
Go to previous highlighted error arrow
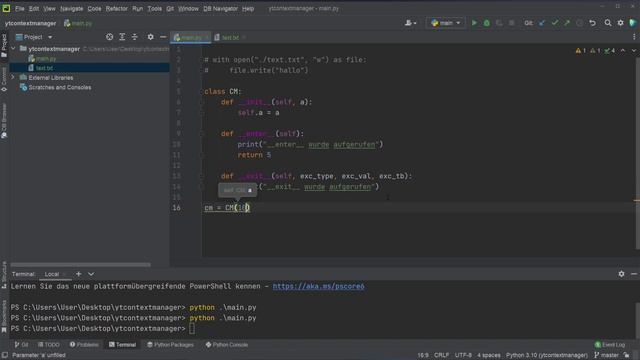click(623, 51)
